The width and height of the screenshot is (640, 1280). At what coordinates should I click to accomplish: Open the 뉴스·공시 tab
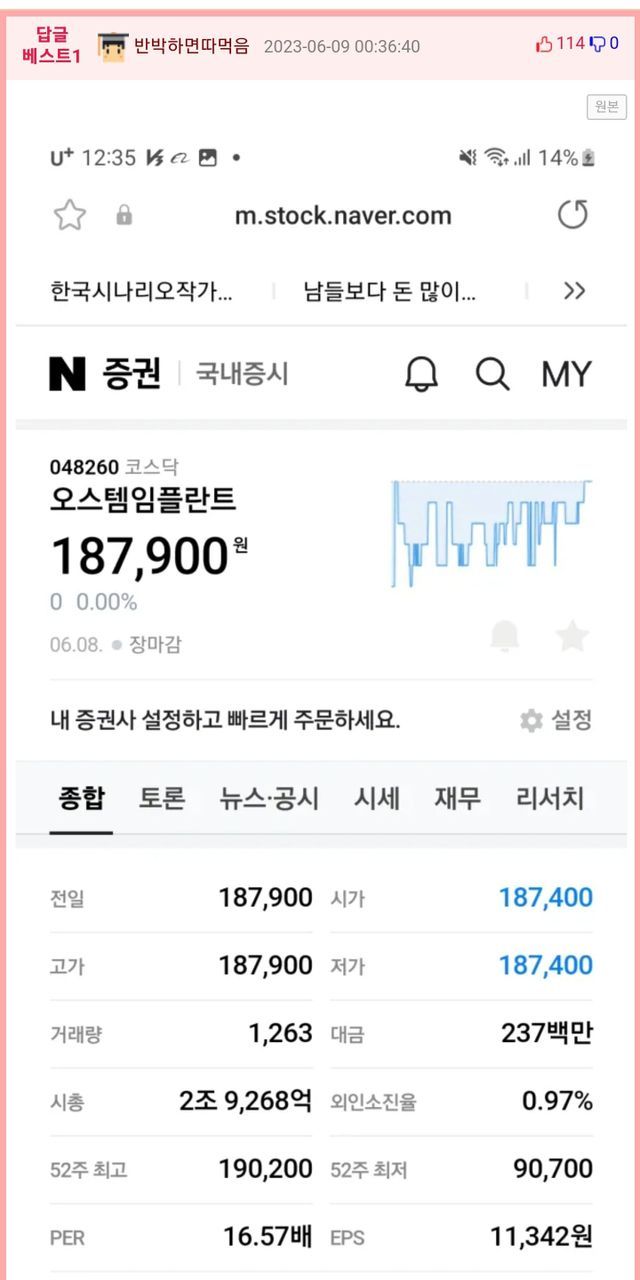(269, 798)
